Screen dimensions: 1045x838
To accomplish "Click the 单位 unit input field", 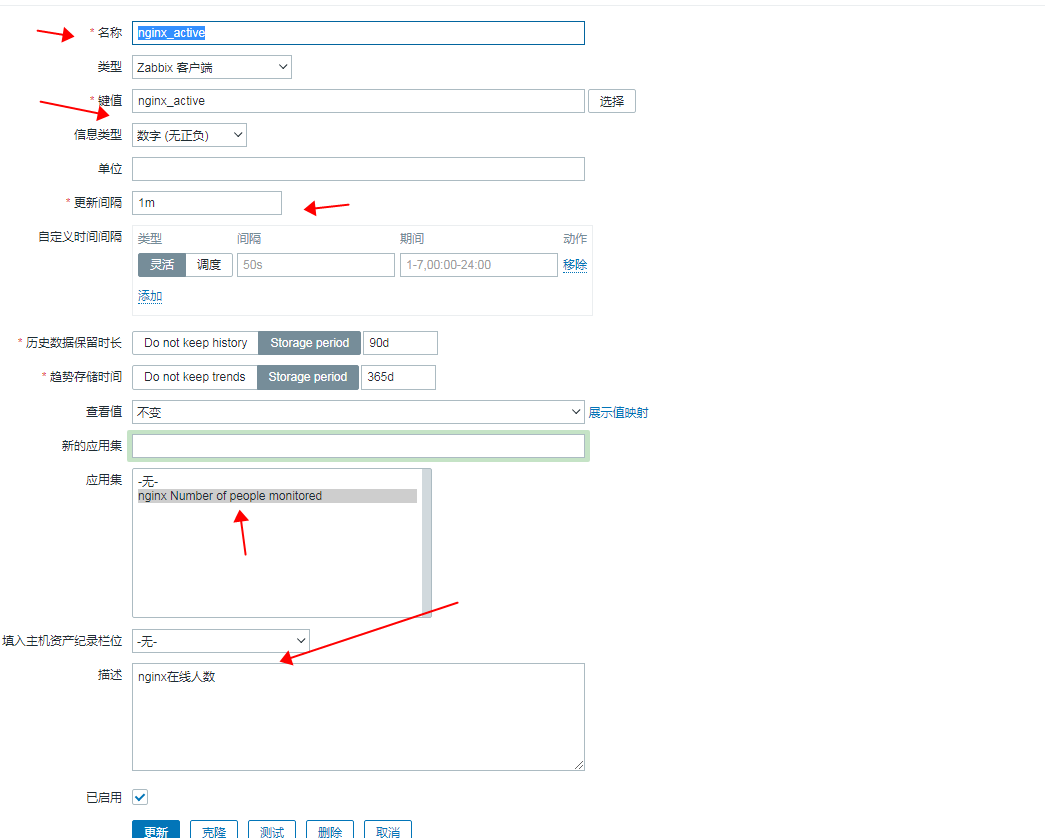I will click(358, 169).
